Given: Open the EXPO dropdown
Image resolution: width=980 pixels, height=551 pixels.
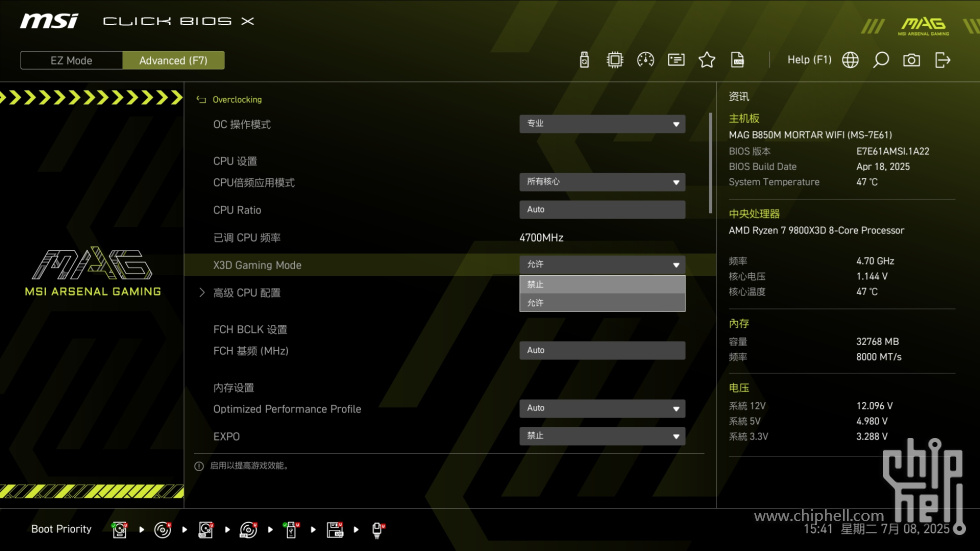Looking at the screenshot, I should (602, 436).
